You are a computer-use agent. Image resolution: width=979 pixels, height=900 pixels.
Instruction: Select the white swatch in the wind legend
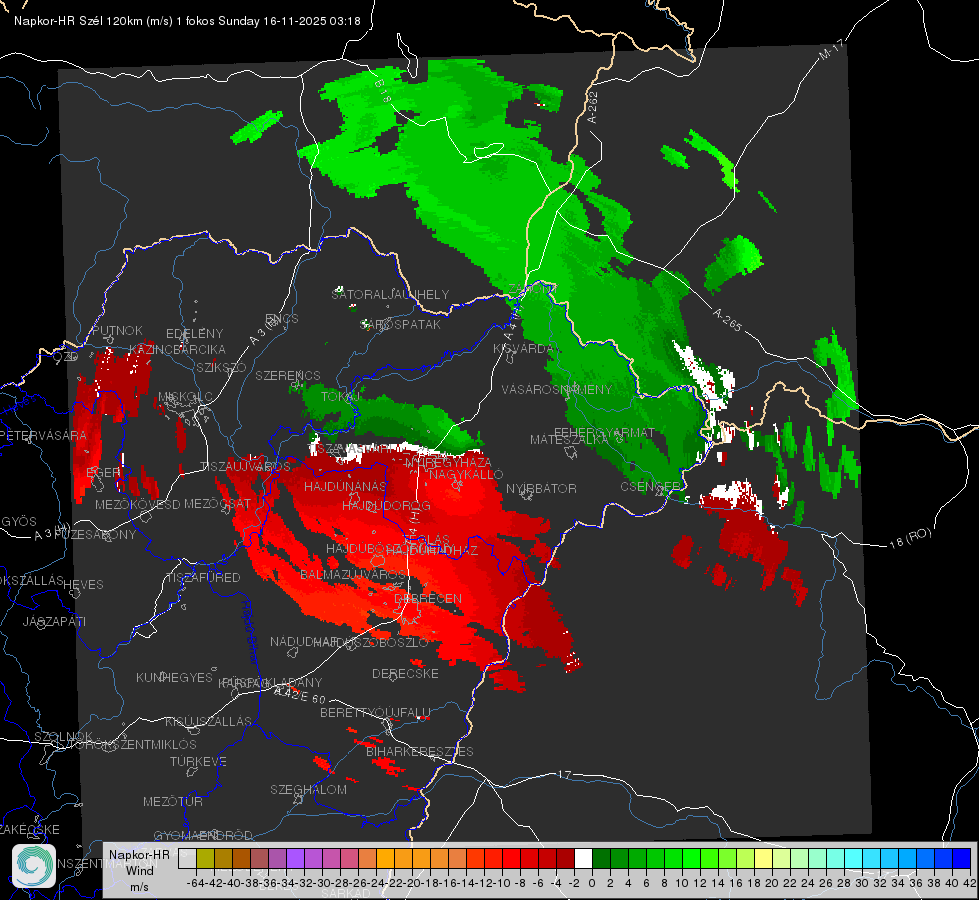click(x=583, y=858)
